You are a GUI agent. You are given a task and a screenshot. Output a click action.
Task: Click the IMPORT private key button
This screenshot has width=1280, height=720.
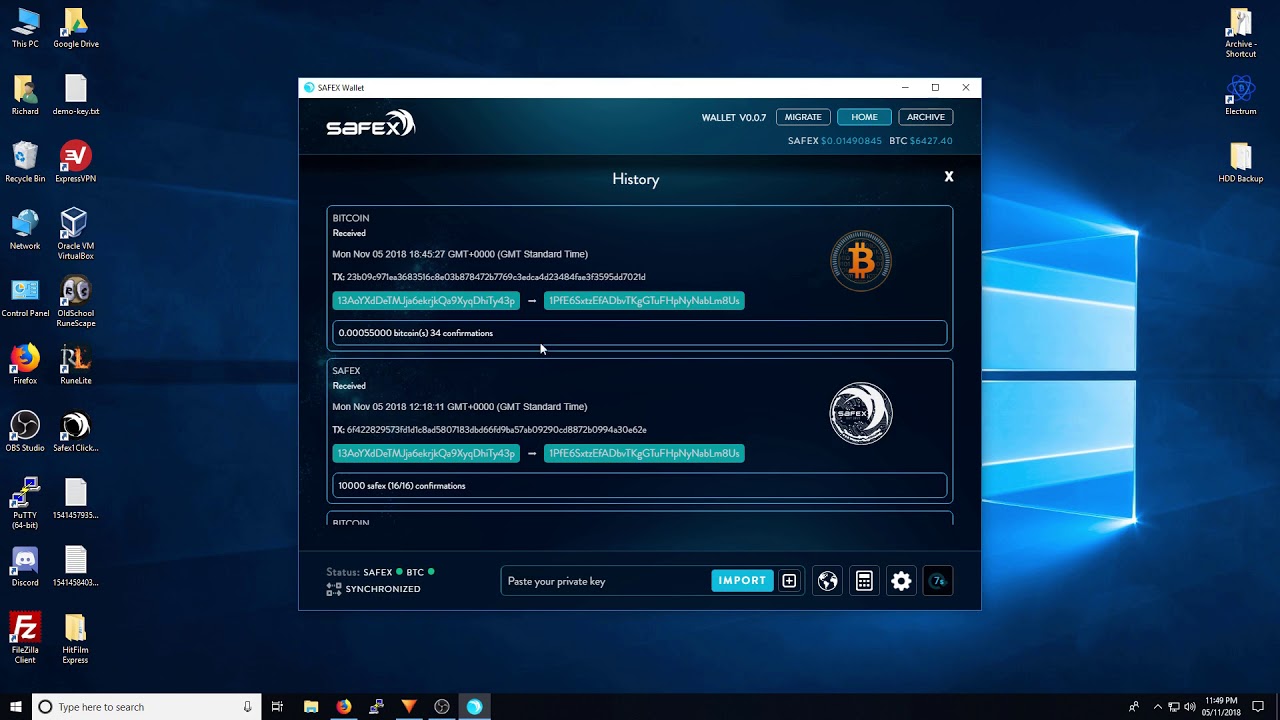point(742,581)
